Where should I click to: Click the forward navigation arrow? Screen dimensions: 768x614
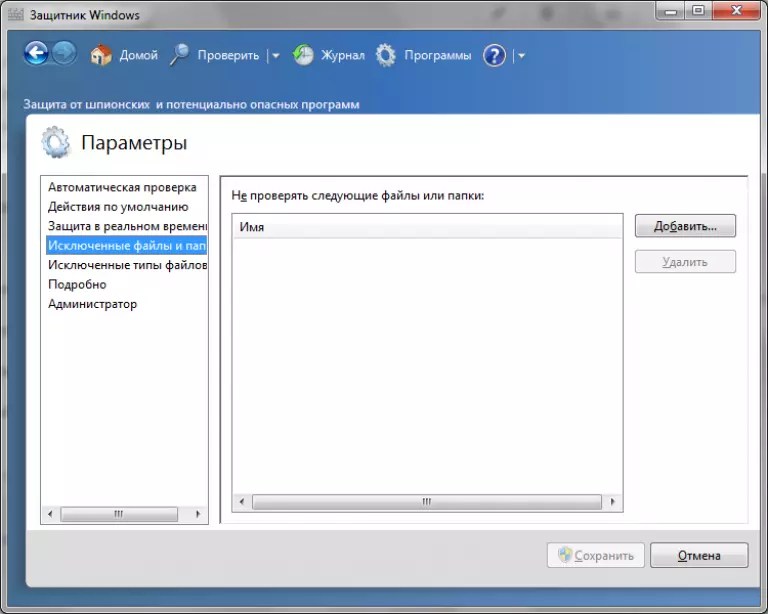[64, 53]
